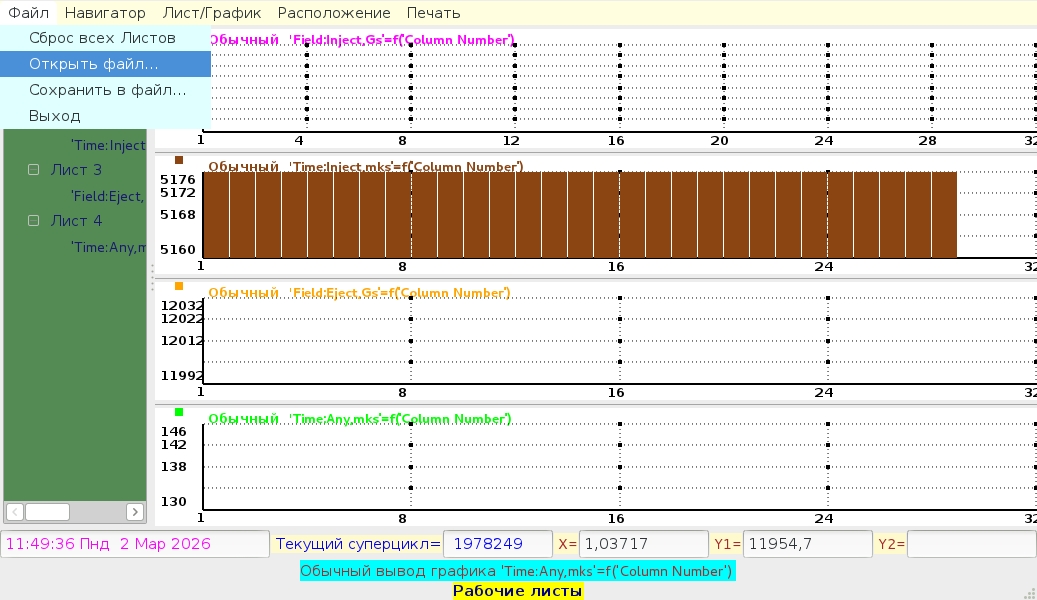Select the 'Time:Any' item under Лист 4
The image size is (1037, 600).
[107, 247]
